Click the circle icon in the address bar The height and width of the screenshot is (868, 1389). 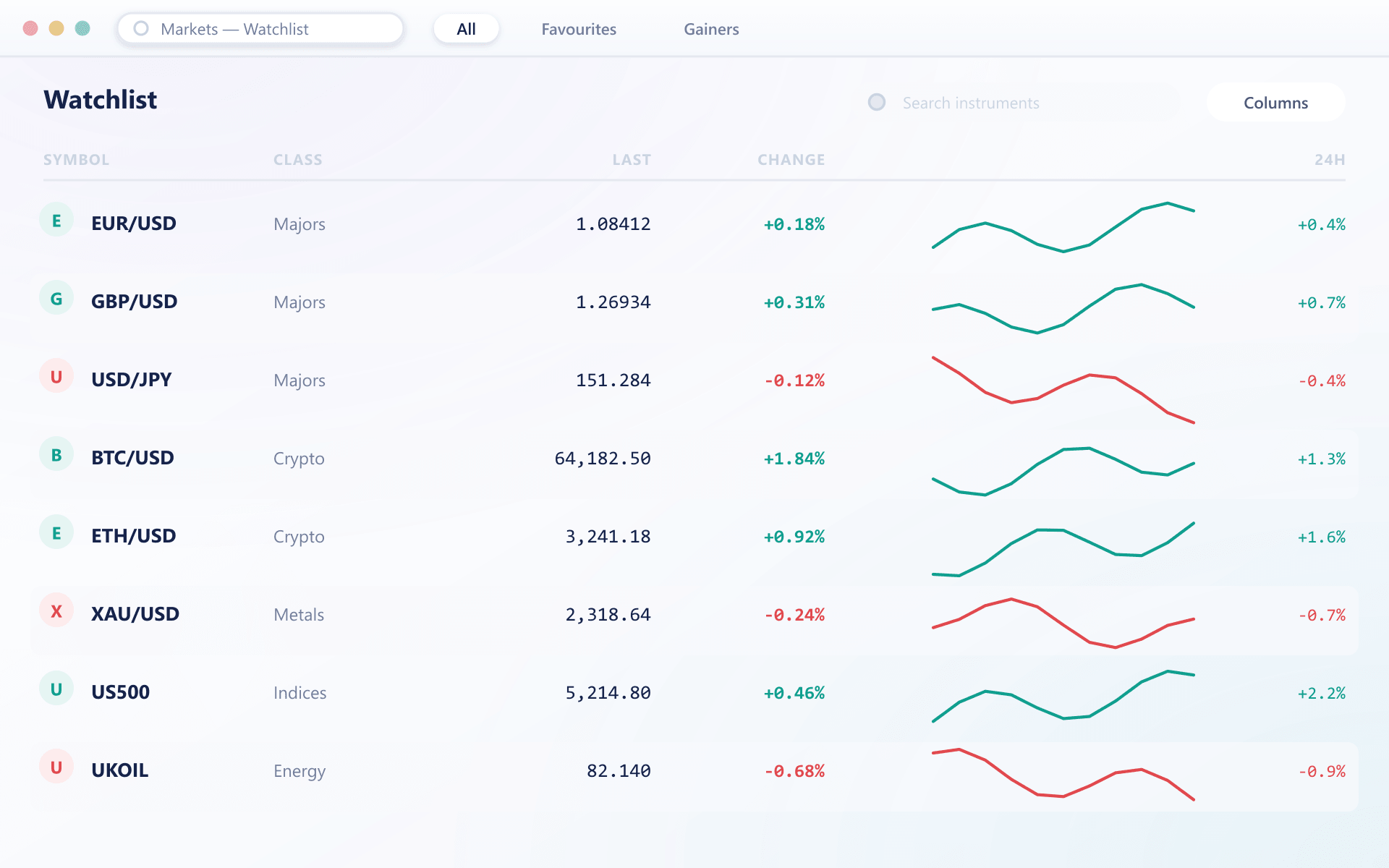click(141, 28)
